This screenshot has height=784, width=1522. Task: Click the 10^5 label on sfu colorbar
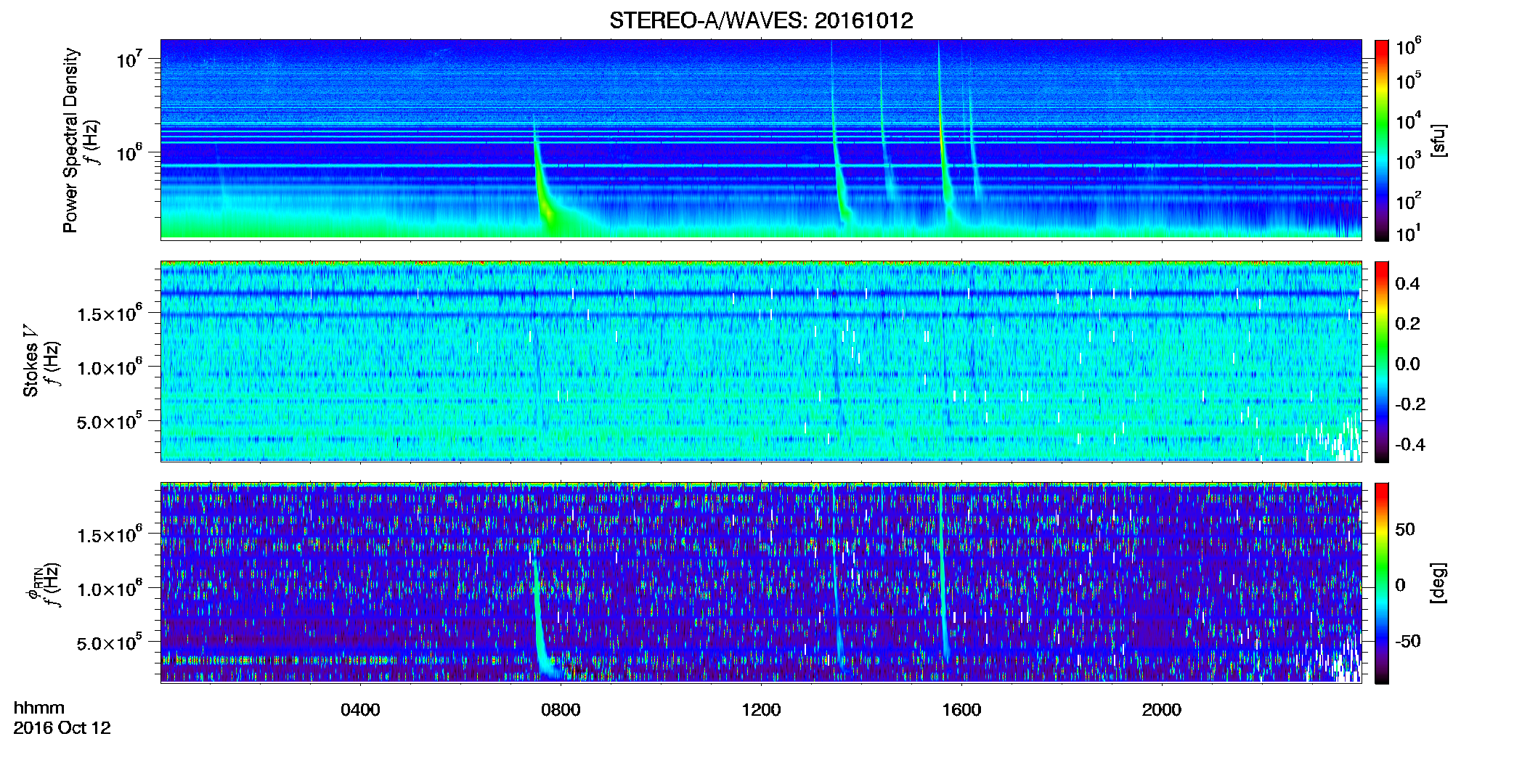coord(1409,81)
